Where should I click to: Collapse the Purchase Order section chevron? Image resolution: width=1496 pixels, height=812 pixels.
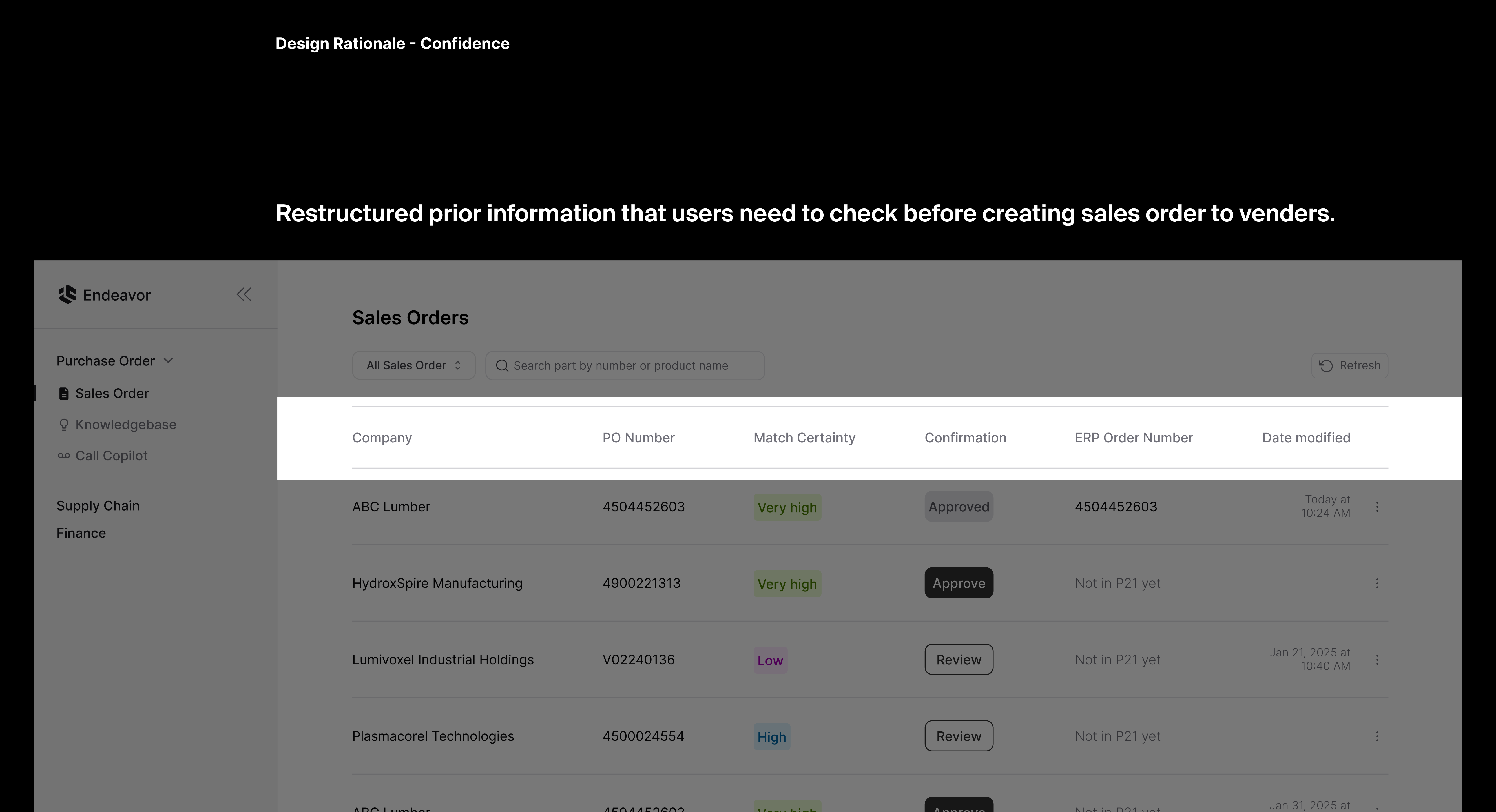tap(169, 361)
